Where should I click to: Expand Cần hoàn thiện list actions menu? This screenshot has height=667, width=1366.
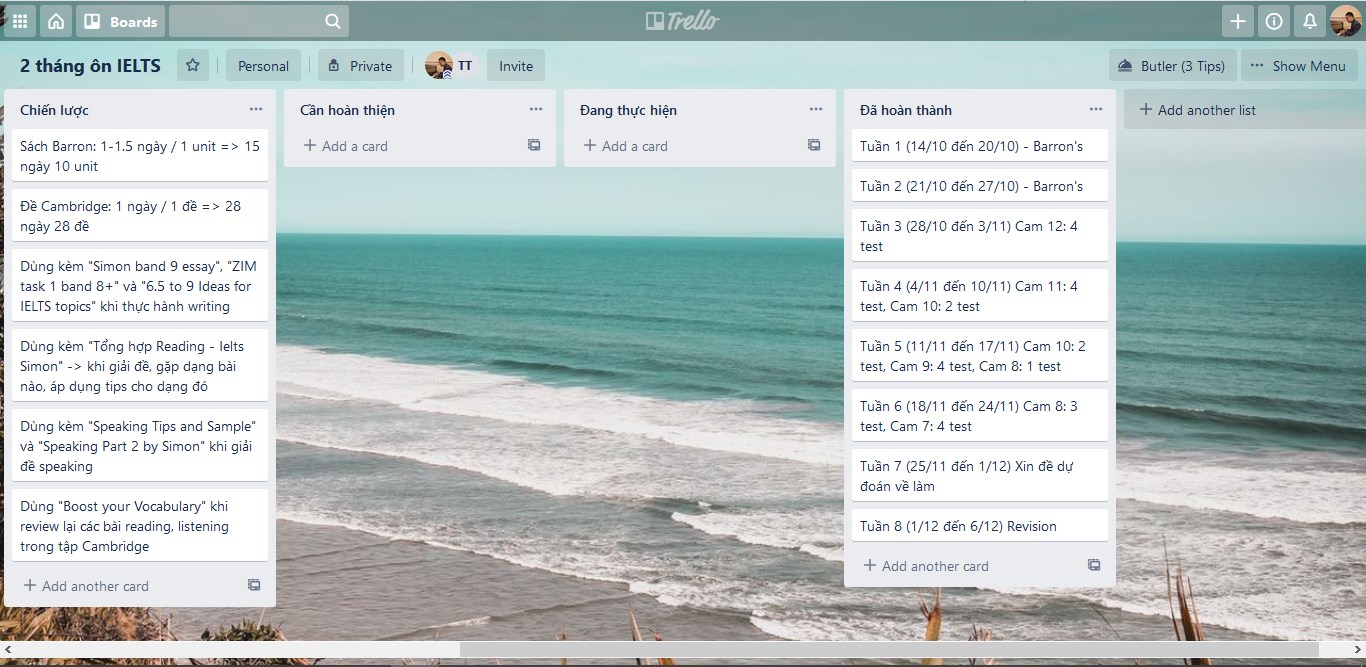click(536, 110)
